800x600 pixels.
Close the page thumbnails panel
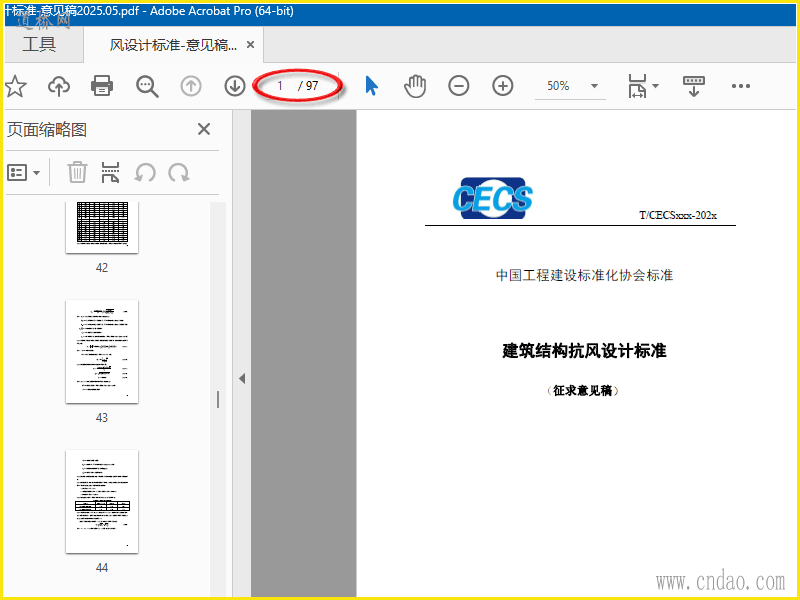pyautogui.click(x=204, y=129)
